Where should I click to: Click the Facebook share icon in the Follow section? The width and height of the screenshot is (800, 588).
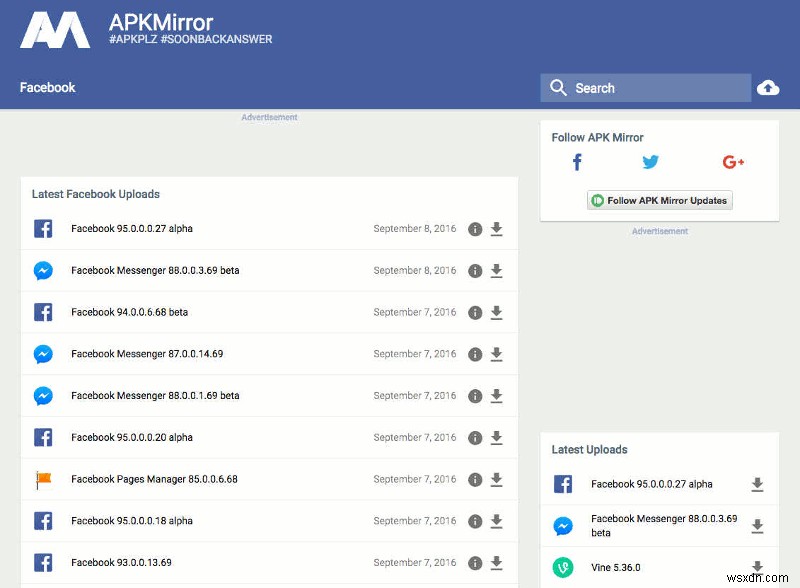click(577, 161)
